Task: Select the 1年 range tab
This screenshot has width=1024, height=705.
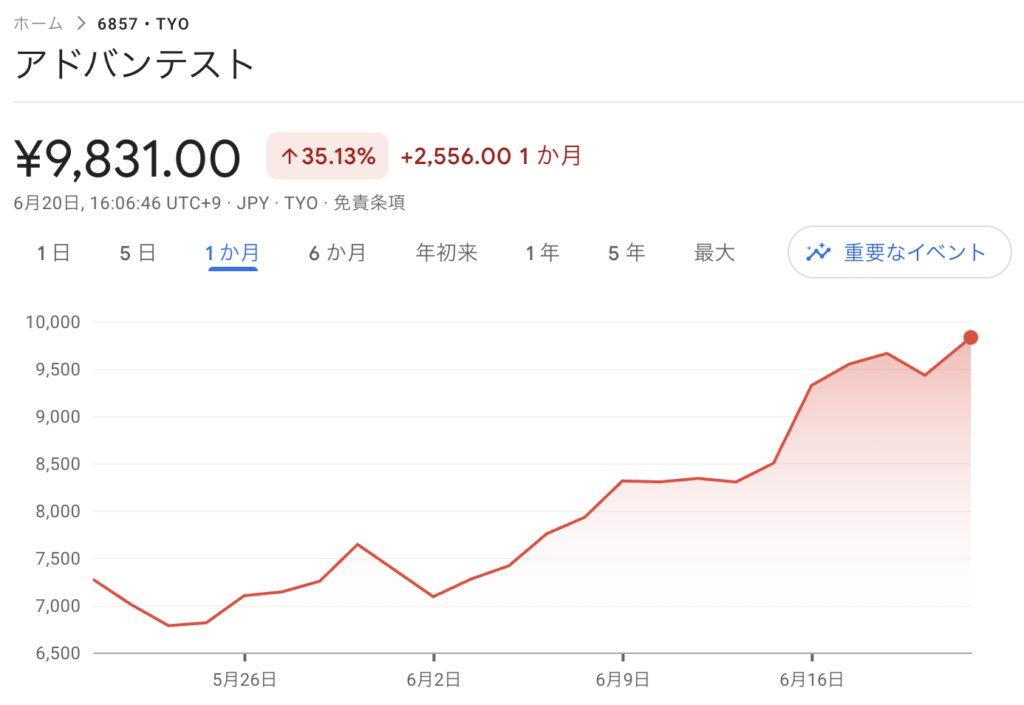Action: coord(543,253)
